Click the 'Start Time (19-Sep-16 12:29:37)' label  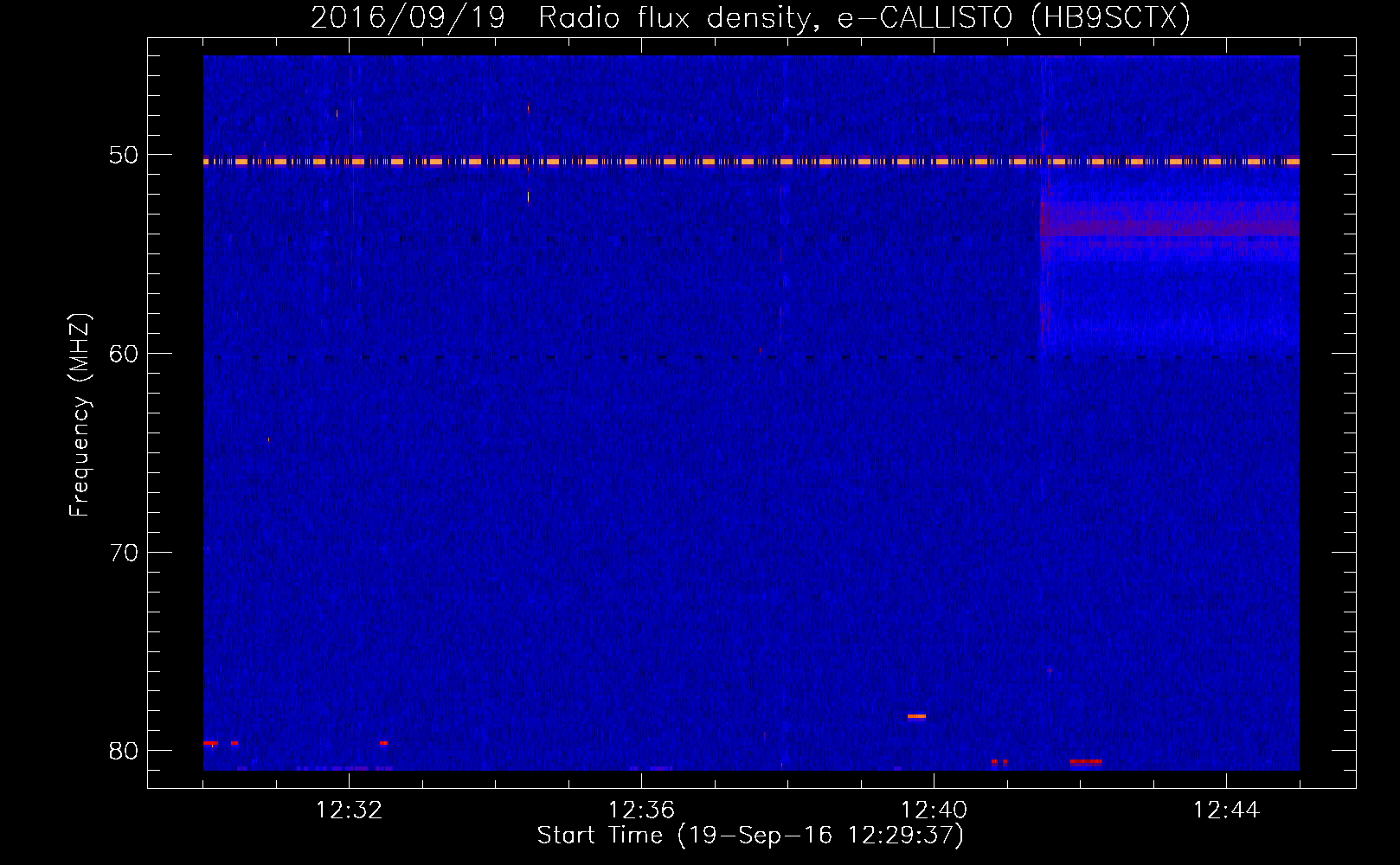tap(750, 836)
